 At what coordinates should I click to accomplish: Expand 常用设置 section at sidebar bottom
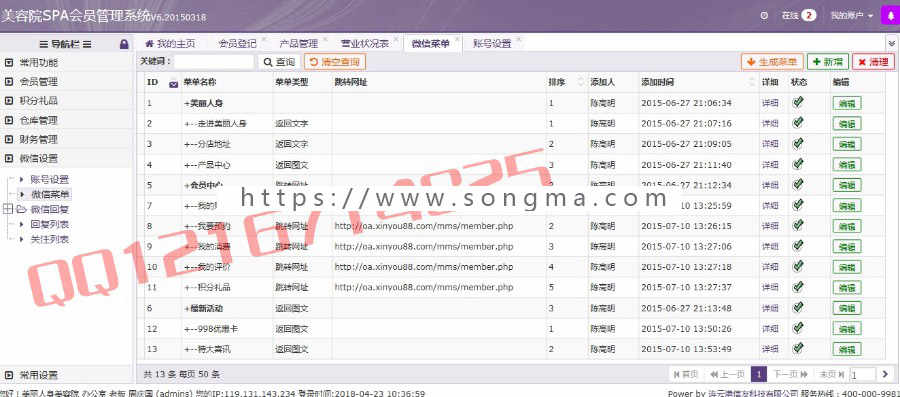click(67, 375)
